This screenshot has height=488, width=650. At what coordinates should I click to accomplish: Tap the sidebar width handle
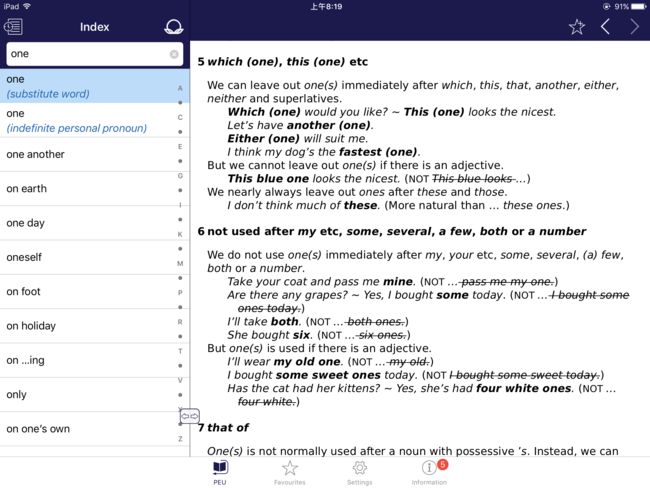point(189,416)
